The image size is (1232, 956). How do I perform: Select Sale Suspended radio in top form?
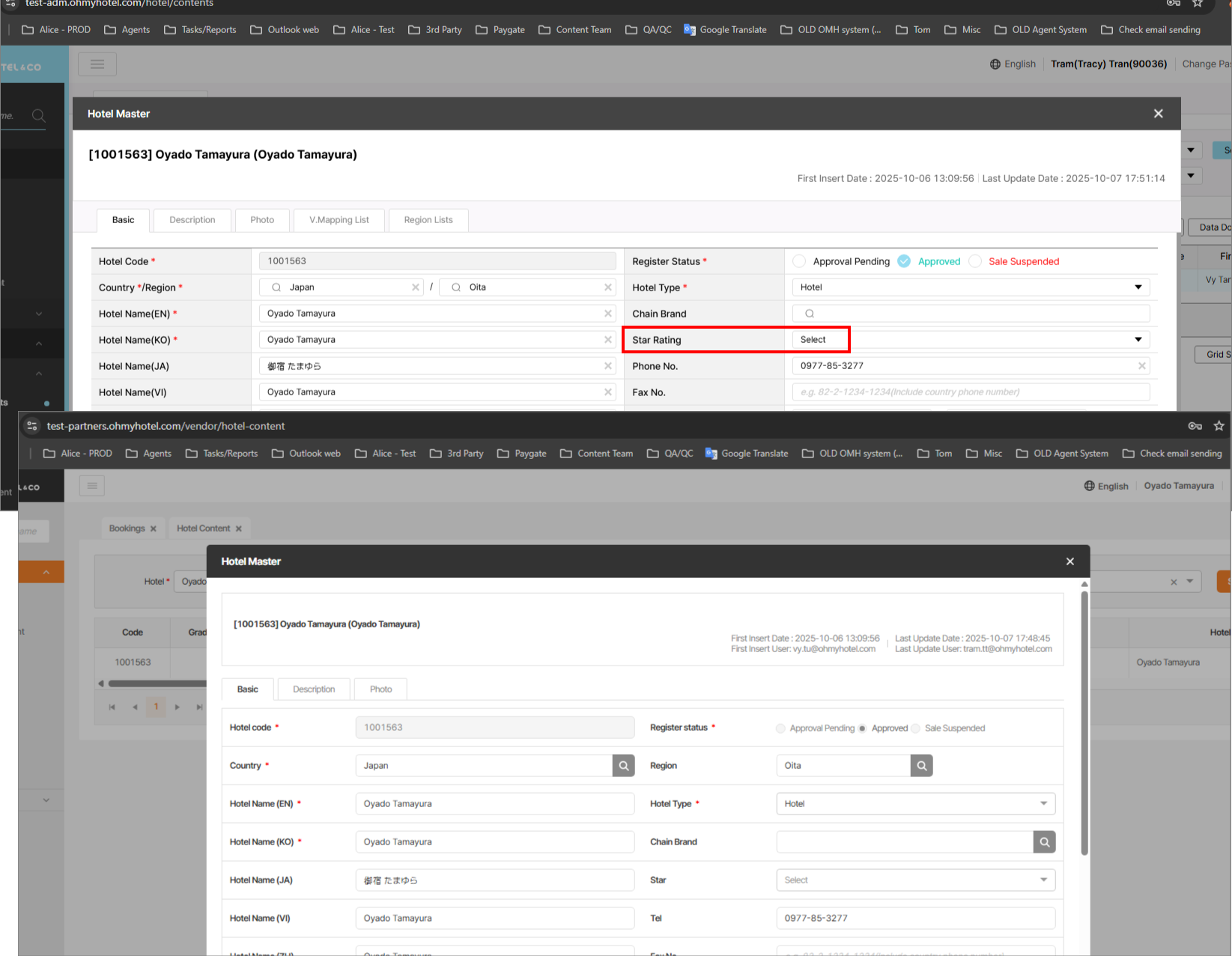click(975, 261)
